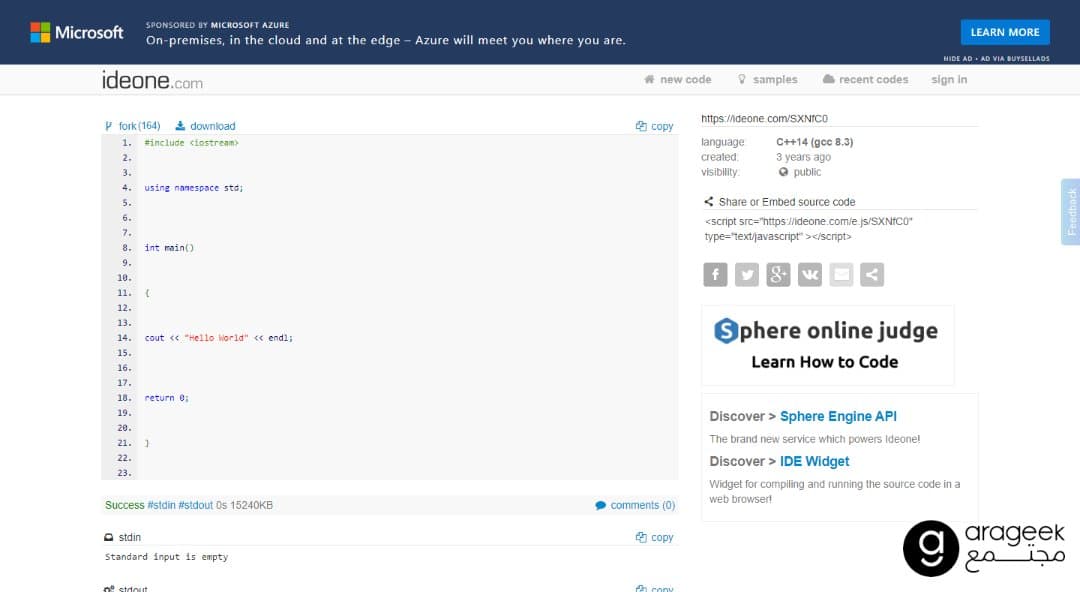Click the Share or Embed source code heading

[780, 202]
